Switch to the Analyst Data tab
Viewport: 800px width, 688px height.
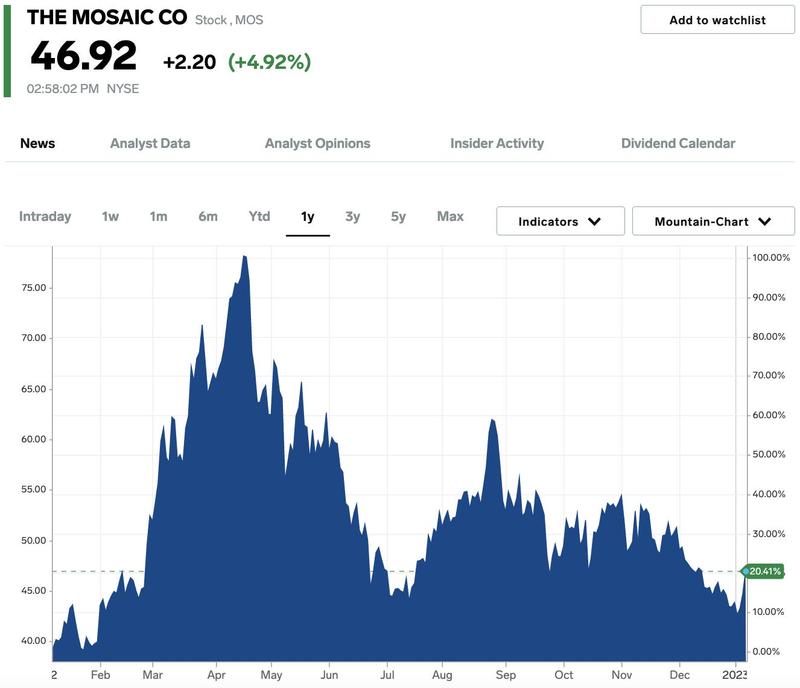[150, 143]
